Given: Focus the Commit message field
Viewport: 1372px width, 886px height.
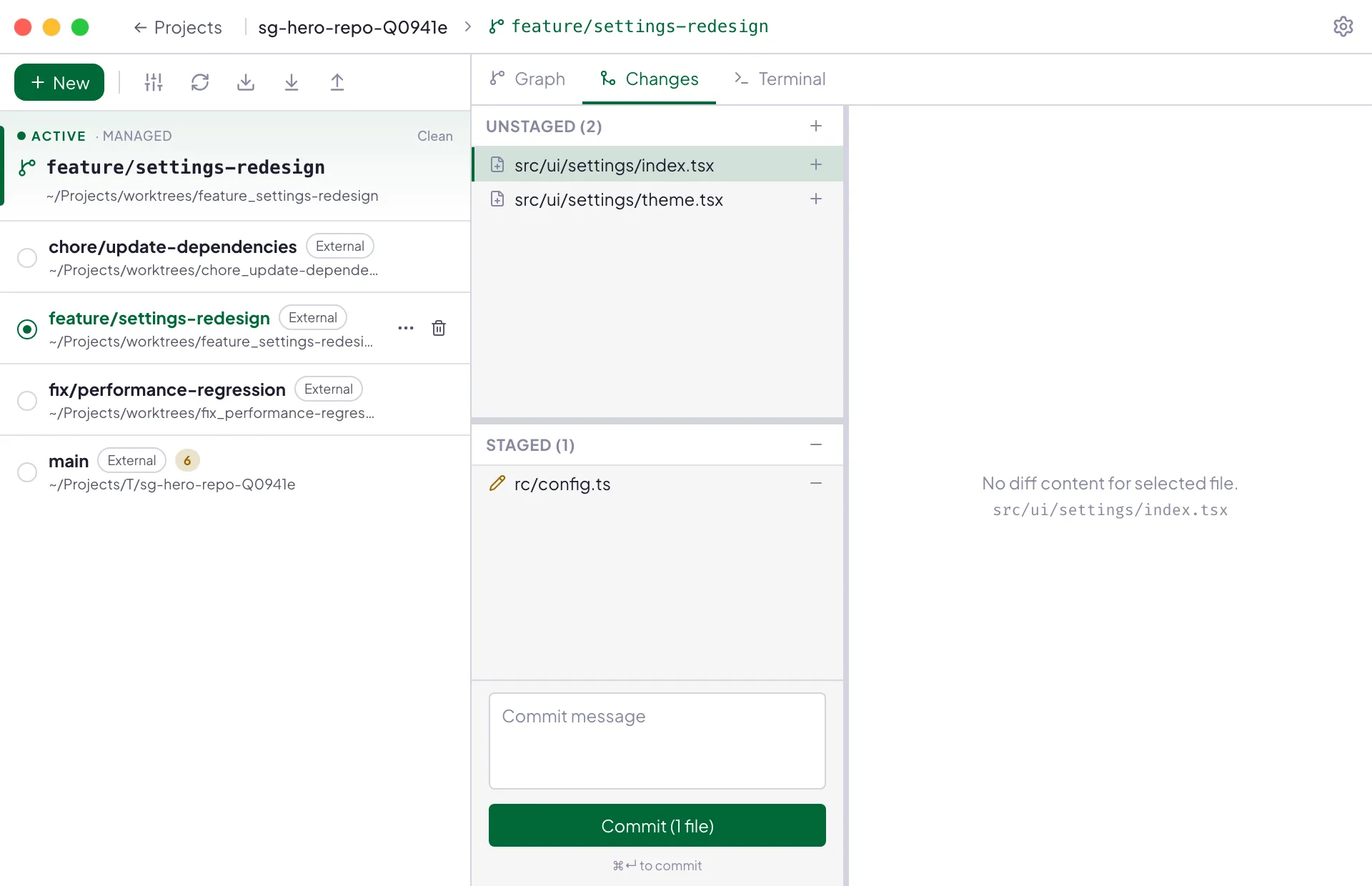Looking at the screenshot, I should point(657,741).
